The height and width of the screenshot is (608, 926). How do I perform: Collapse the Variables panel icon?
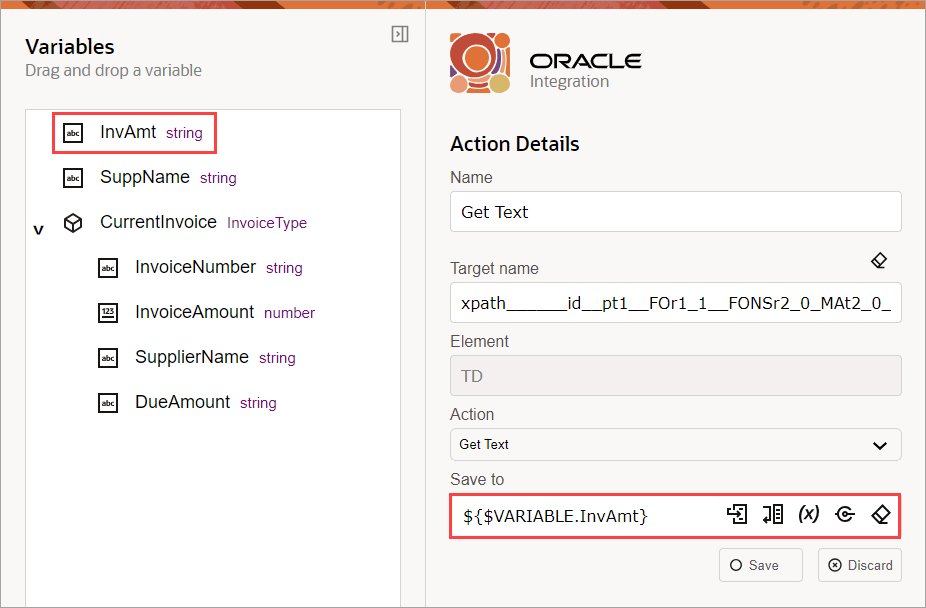point(400,34)
